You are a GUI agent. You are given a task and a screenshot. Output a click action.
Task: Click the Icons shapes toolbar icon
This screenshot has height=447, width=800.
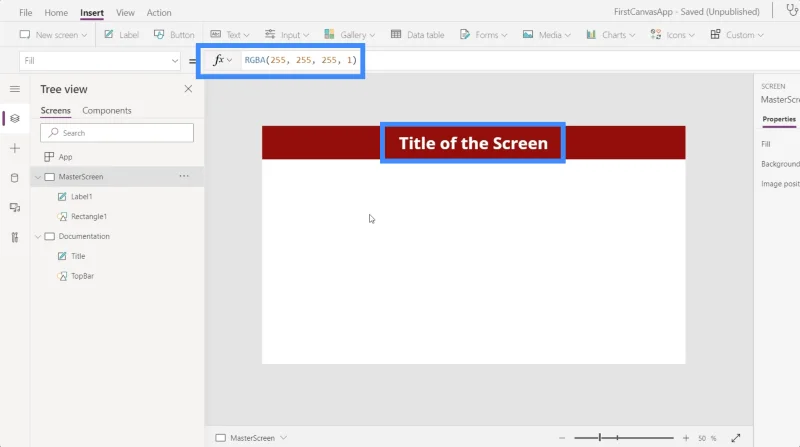coord(656,34)
